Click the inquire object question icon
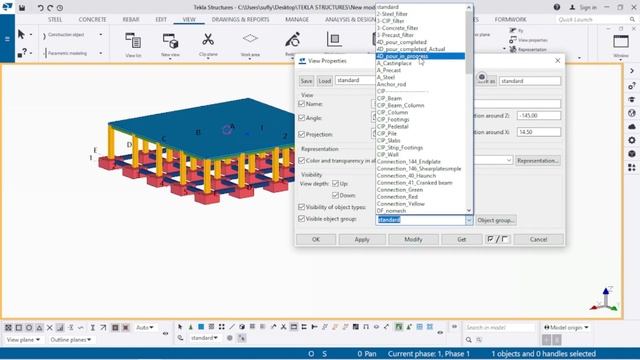The width and height of the screenshot is (640, 360). click(x=22, y=52)
